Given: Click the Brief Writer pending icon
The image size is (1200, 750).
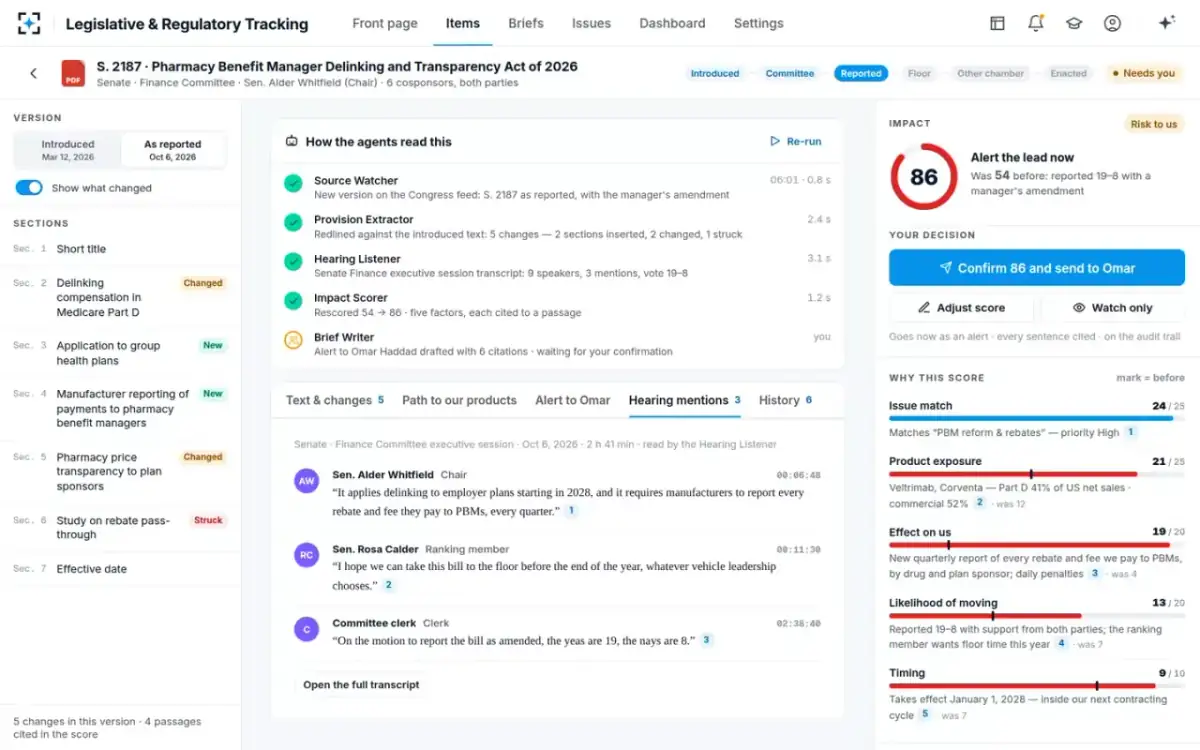Looking at the screenshot, I should pyautogui.click(x=293, y=340).
